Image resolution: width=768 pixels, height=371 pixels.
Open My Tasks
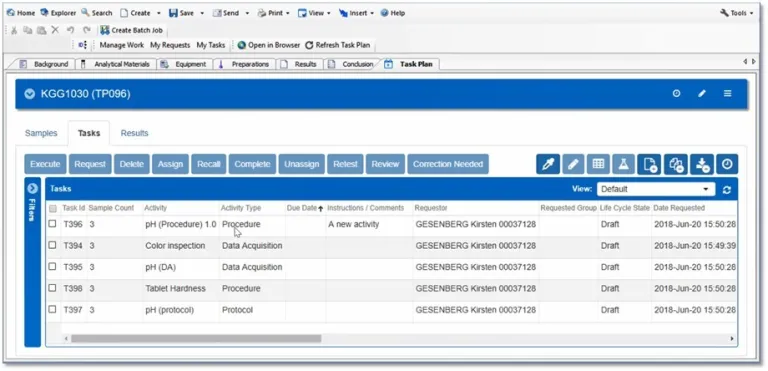(x=211, y=45)
